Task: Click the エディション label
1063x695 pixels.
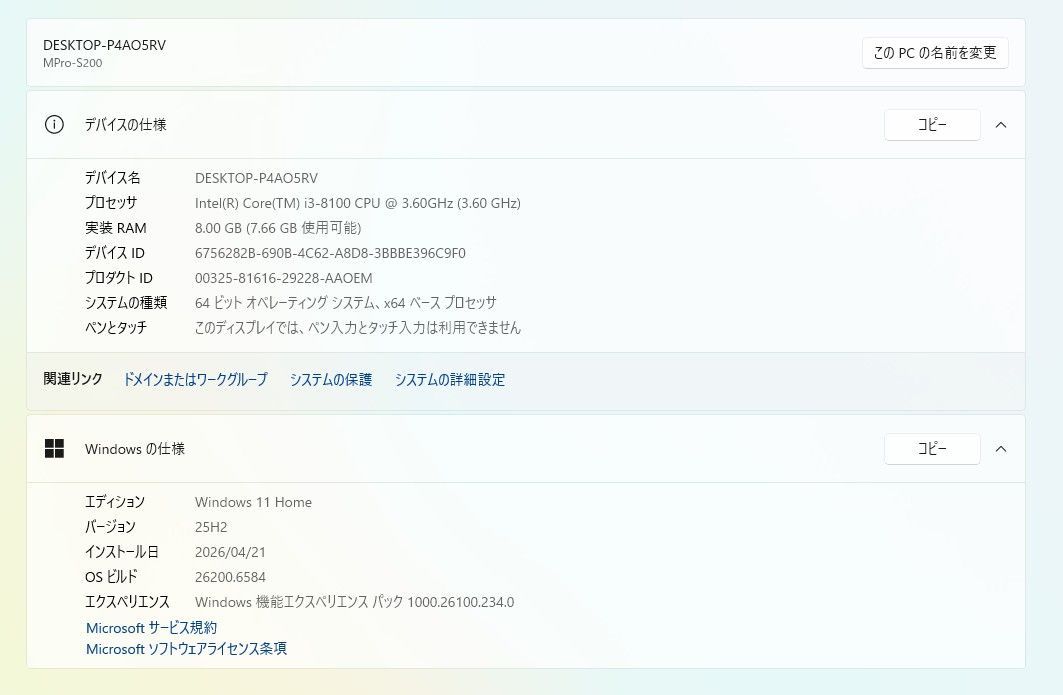Action: (x=115, y=502)
